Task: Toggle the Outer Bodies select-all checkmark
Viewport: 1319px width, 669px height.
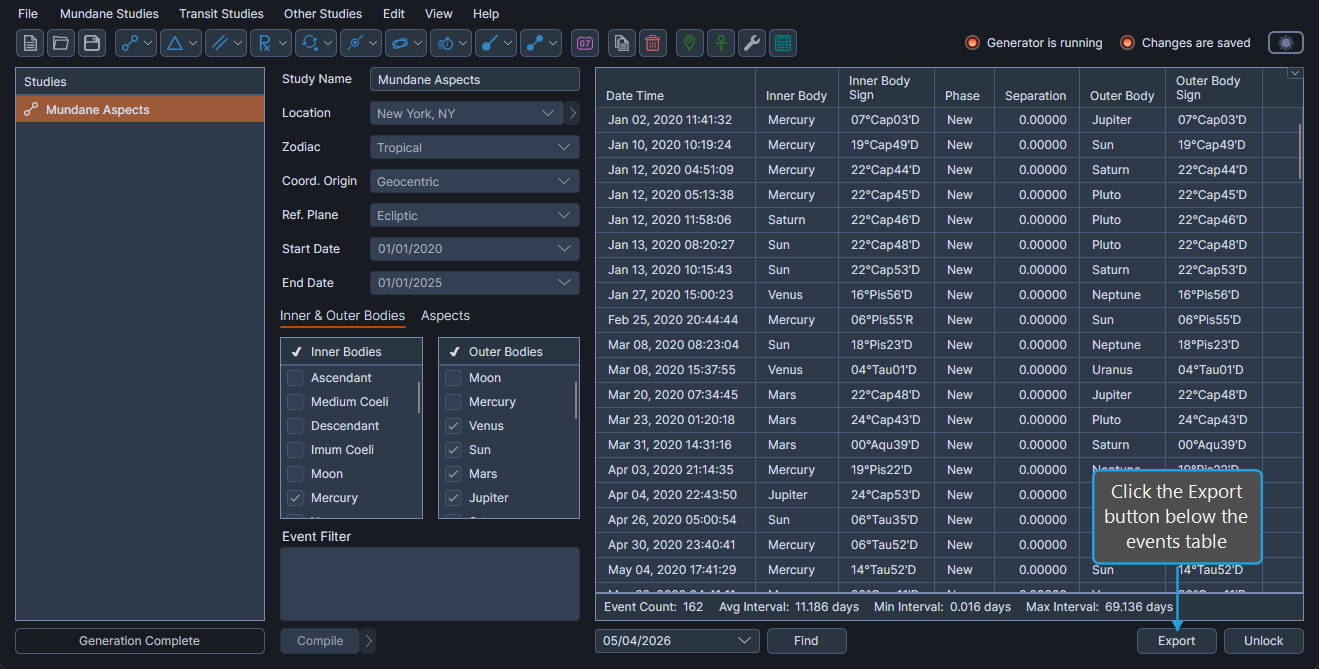Action: coord(455,352)
